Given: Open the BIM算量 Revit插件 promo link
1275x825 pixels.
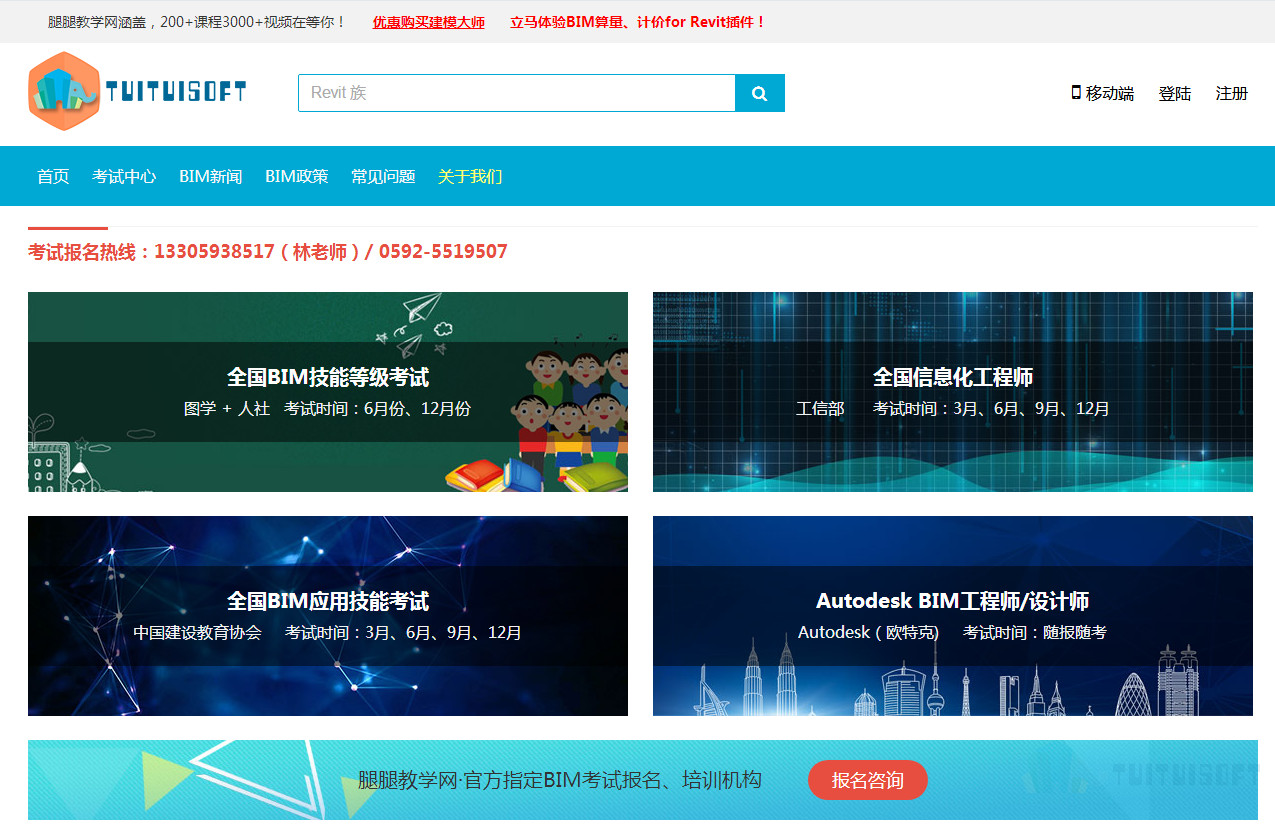Looking at the screenshot, I should [638, 22].
